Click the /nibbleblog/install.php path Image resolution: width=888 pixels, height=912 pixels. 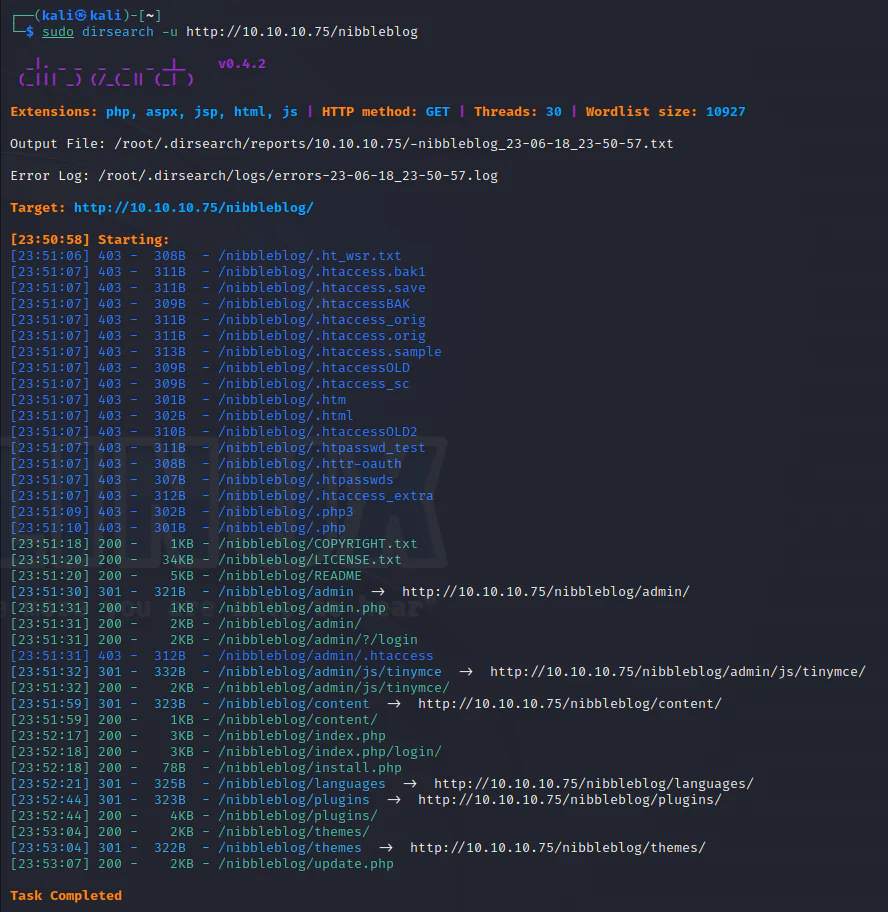309,768
